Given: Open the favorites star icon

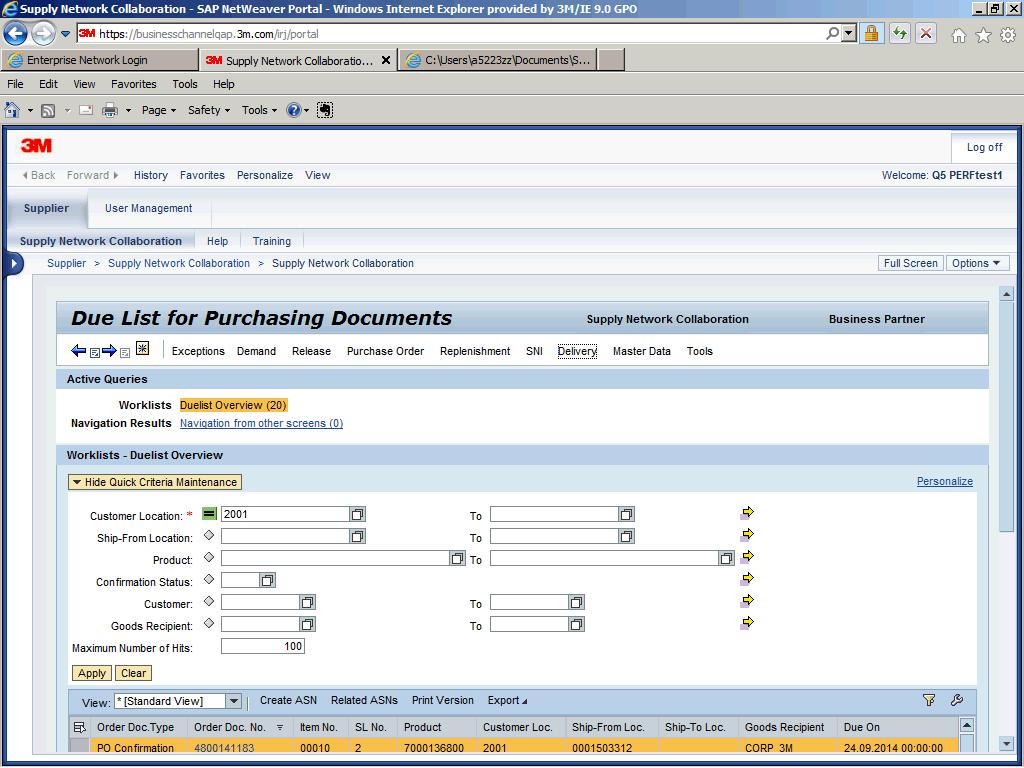Looking at the screenshot, I should (984, 35).
